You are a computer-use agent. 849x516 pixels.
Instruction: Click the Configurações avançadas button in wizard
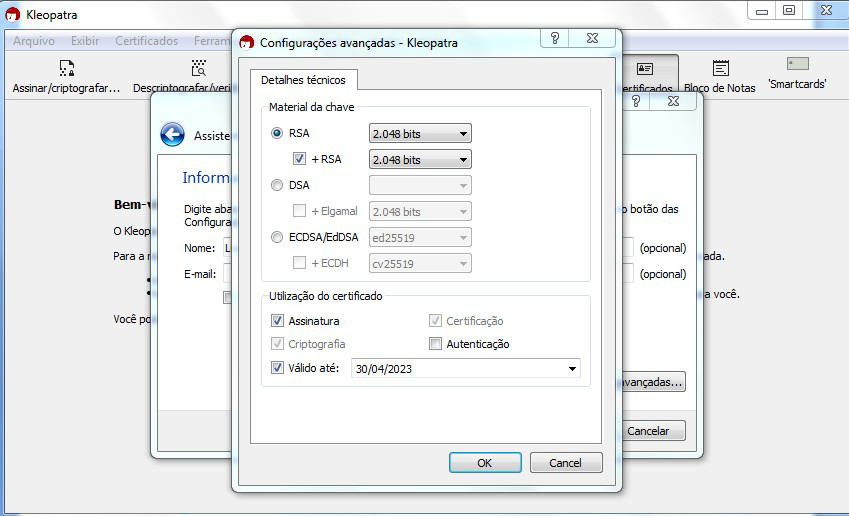(653, 382)
